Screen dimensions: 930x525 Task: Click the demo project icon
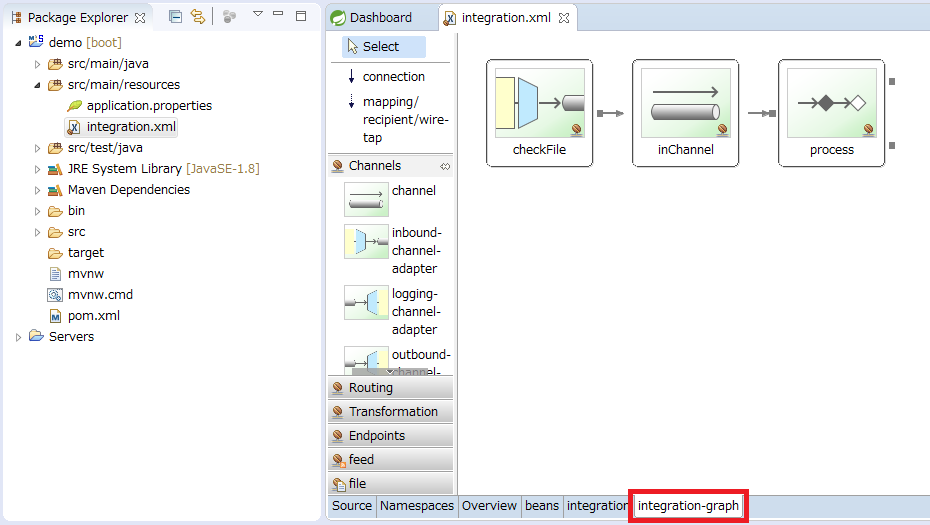[36, 42]
